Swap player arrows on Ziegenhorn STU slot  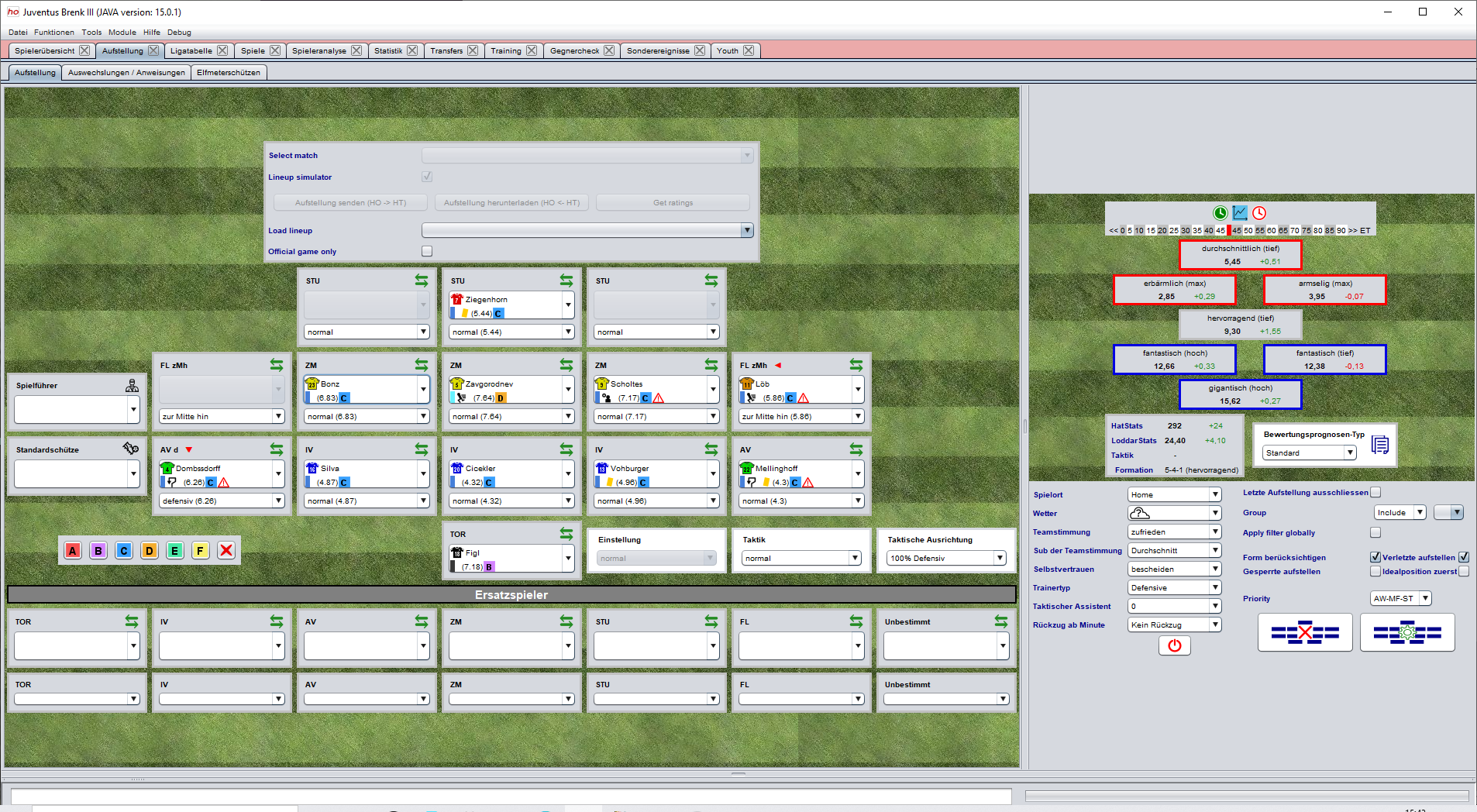click(x=566, y=280)
